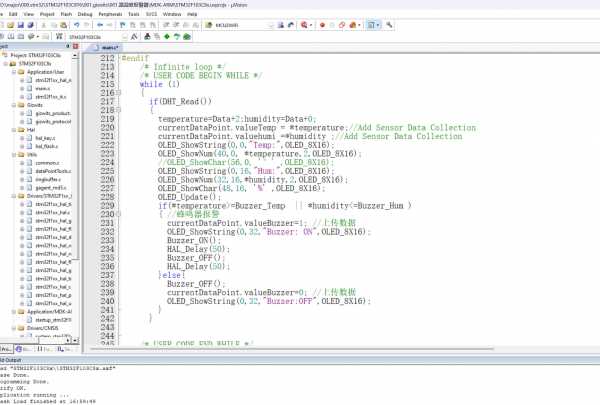Click line 229 Buzzer_Temp condition code
This screenshot has height=405, width=600.
[x=285, y=206]
